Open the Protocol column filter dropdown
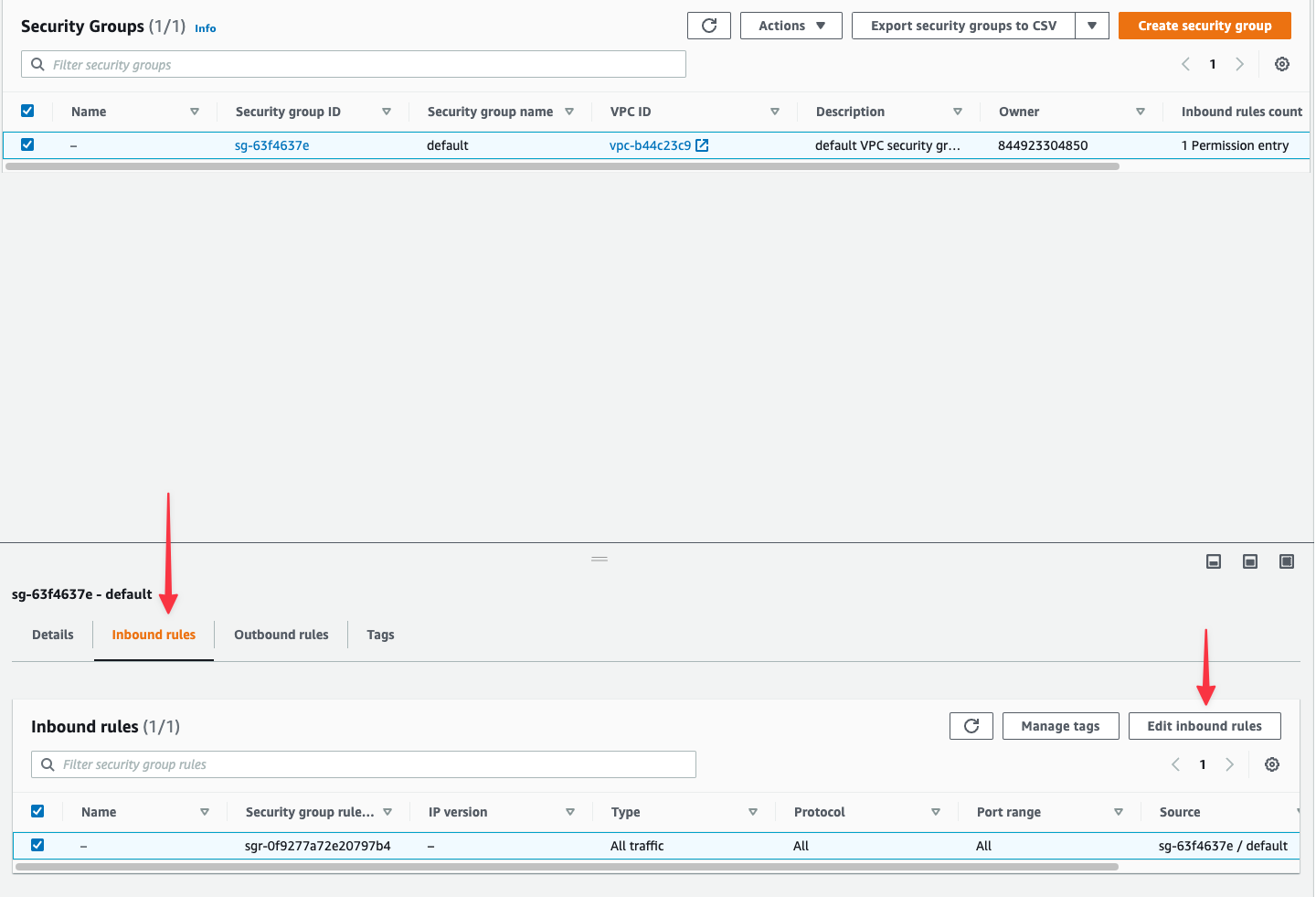 tap(936, 811)
